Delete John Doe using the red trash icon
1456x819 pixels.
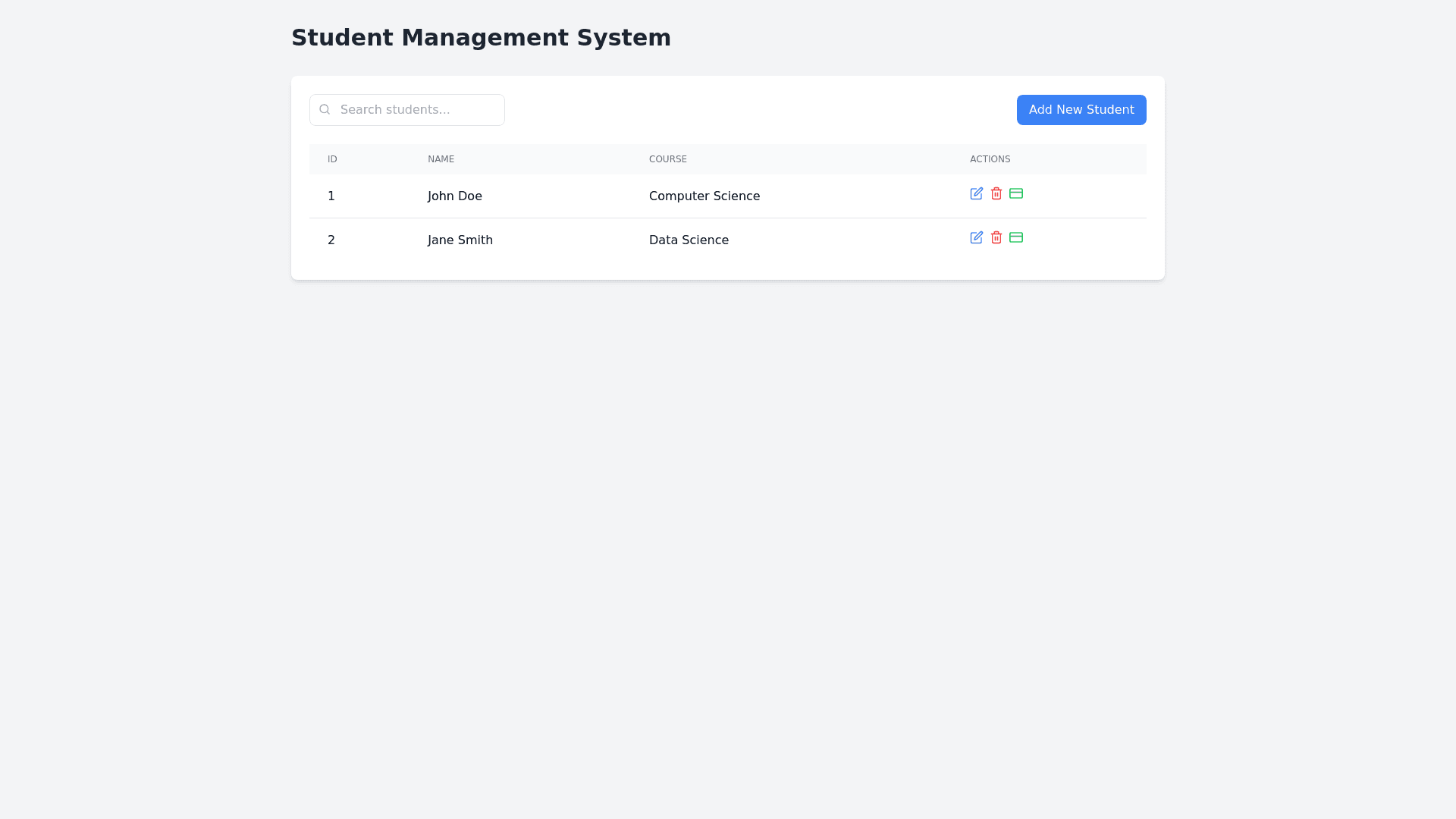pos(996,193)
